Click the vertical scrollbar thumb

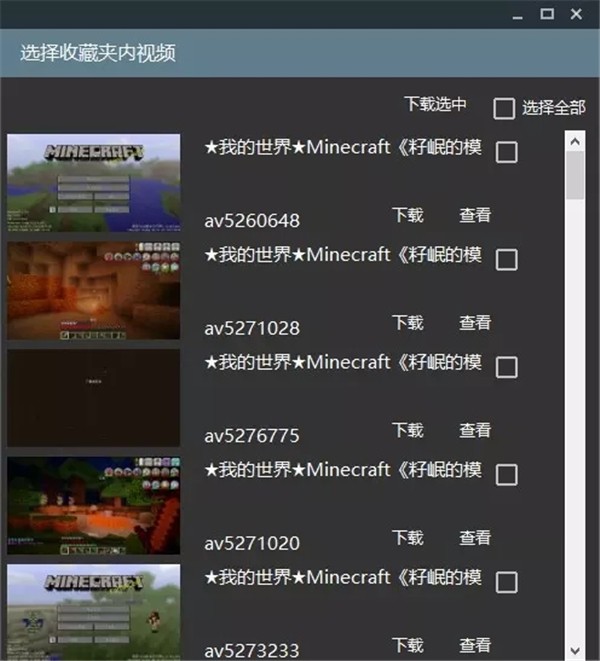coord(575,175)
